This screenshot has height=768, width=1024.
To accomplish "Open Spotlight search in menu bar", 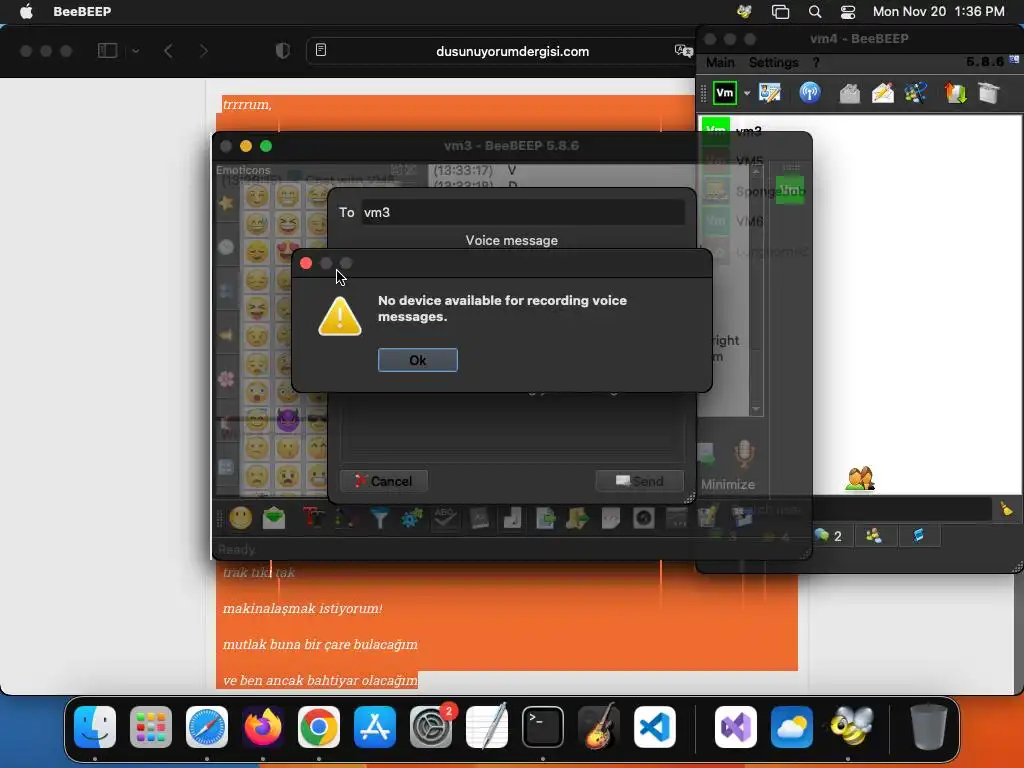I will 814,11.
